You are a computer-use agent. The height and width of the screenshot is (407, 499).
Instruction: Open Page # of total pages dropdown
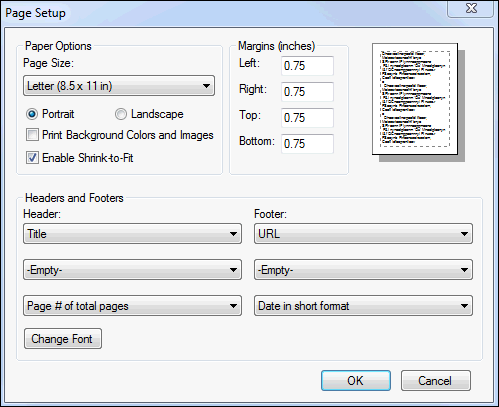click(x=132, y=306)
